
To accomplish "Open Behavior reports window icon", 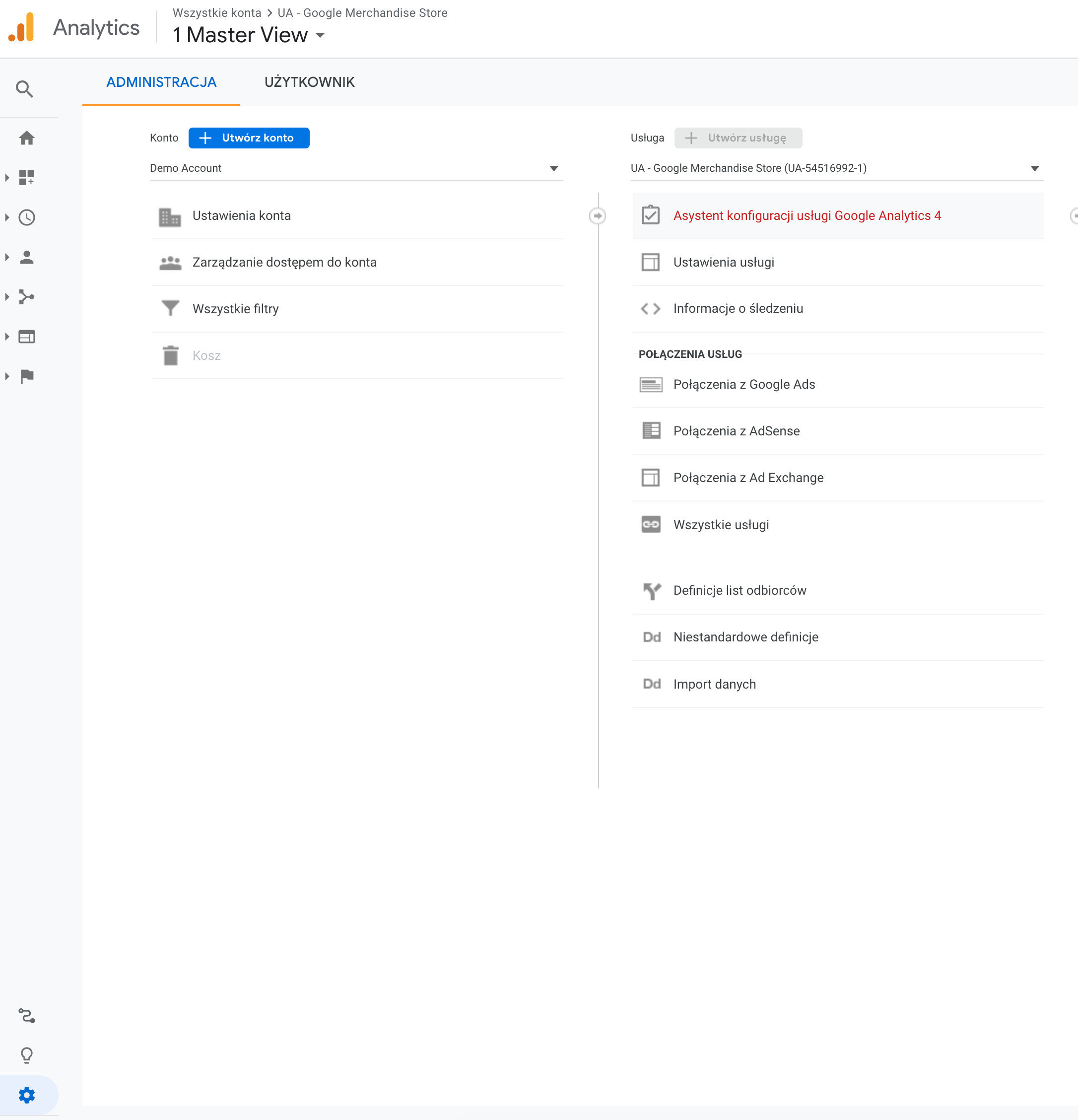I will coord(27,337).
